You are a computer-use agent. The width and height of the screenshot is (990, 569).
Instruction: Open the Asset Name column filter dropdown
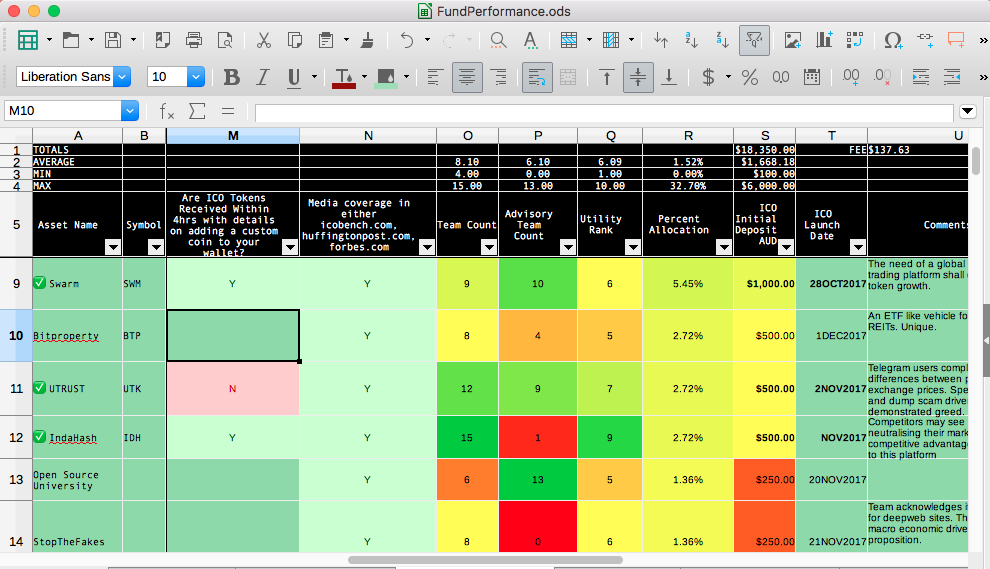[113, 247]
